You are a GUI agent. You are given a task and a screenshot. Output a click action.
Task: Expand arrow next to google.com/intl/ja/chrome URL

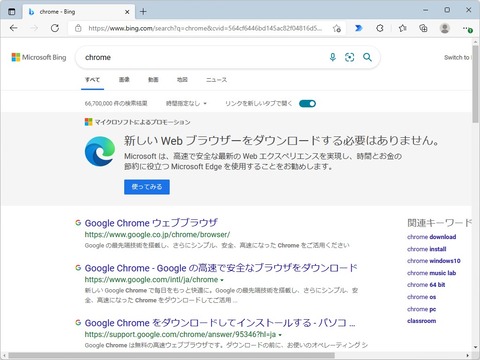point(222,280)
